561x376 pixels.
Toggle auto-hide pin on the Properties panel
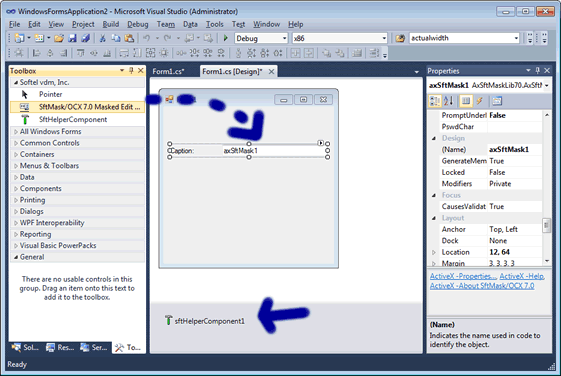point(537,70)
